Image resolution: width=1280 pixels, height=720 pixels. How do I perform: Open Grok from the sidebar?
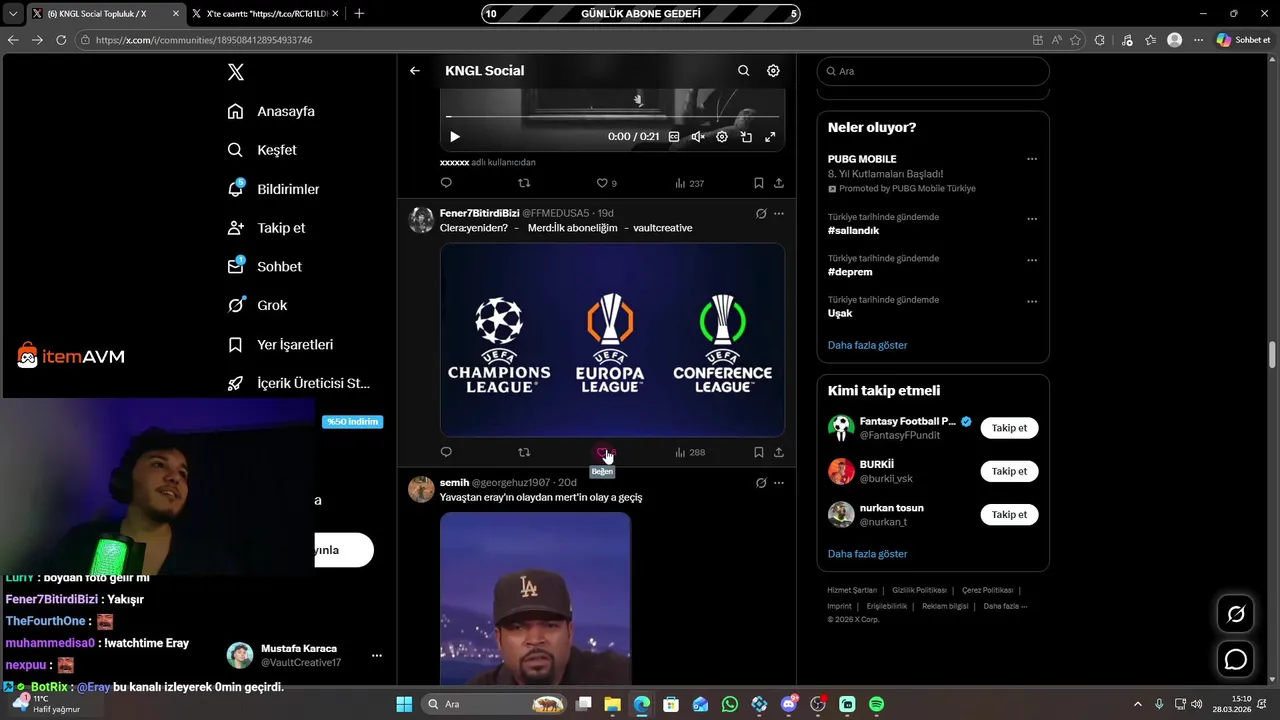click(257, 305)
